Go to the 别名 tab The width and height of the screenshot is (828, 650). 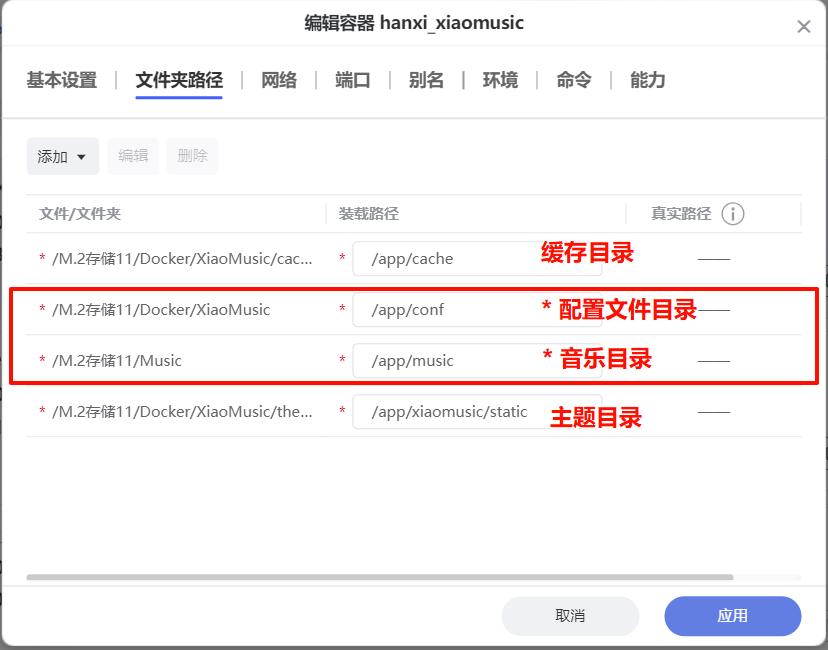click(426, 80)
